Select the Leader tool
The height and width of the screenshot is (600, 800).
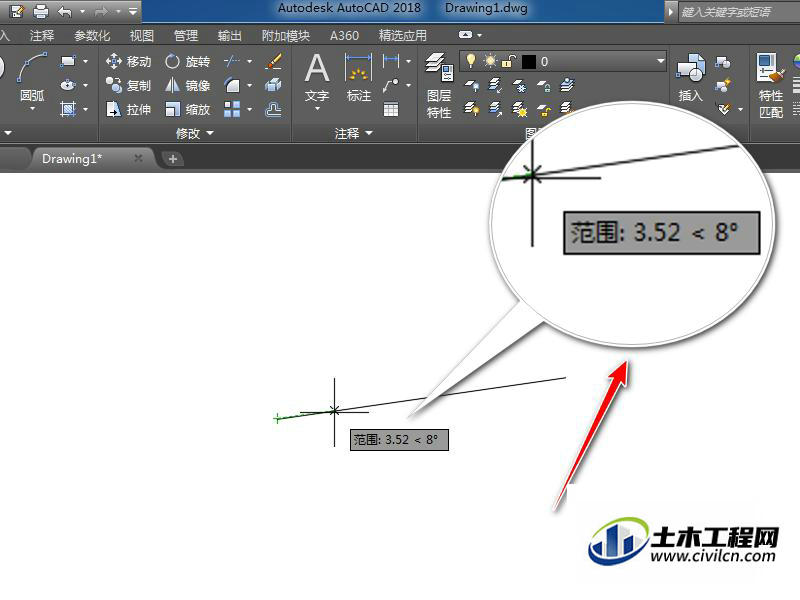click(391, 85)
